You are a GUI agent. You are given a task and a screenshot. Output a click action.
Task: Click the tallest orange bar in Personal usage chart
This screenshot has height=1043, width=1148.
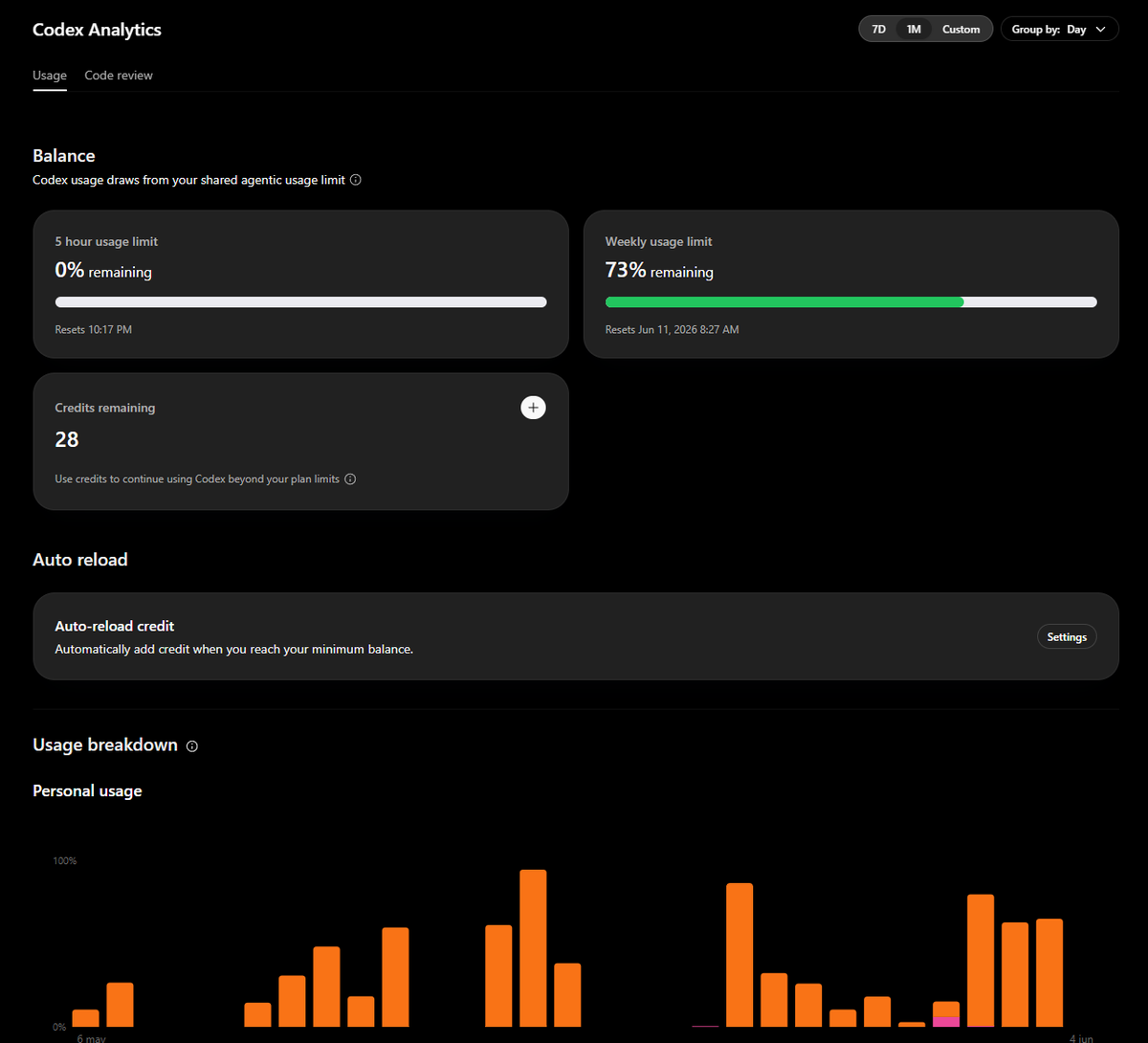pos(533,948)
